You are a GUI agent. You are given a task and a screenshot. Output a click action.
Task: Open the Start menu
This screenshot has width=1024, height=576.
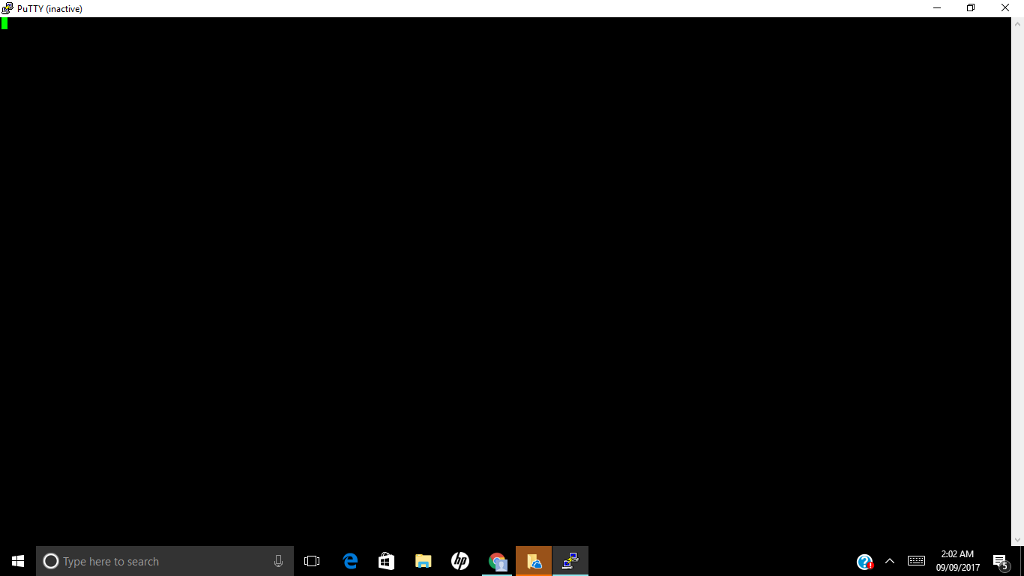click(x=17, y=561)
